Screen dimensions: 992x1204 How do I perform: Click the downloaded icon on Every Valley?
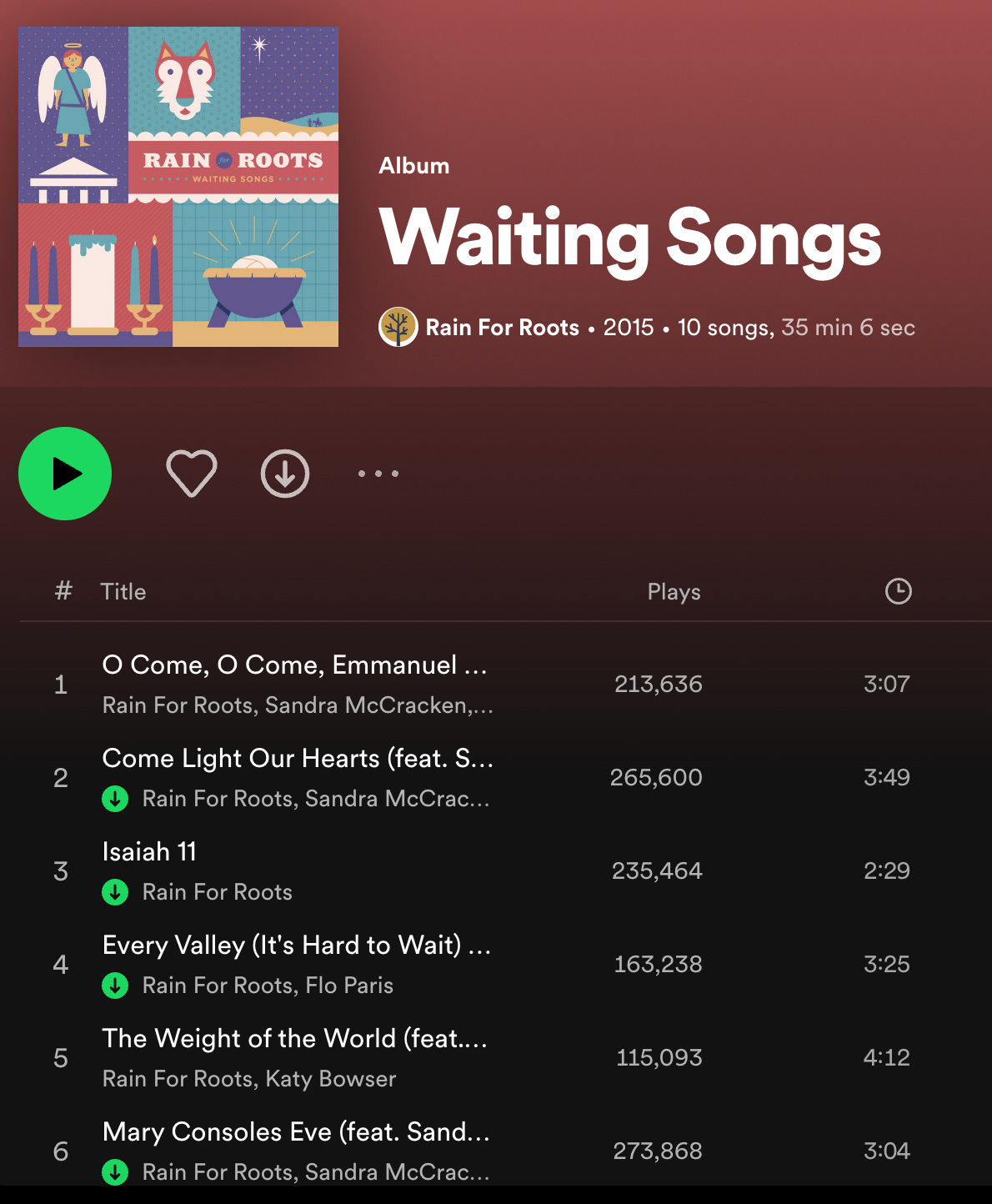[115, 986]
